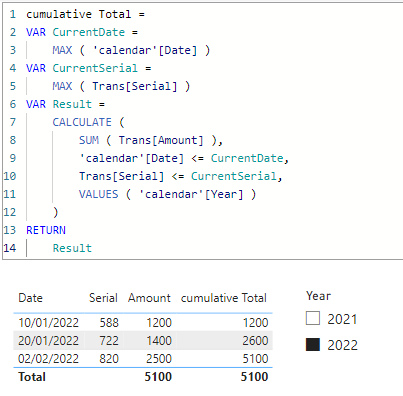
Task: Uncheck the 2022 year slicer checkbox
Action: pos(313,344)
